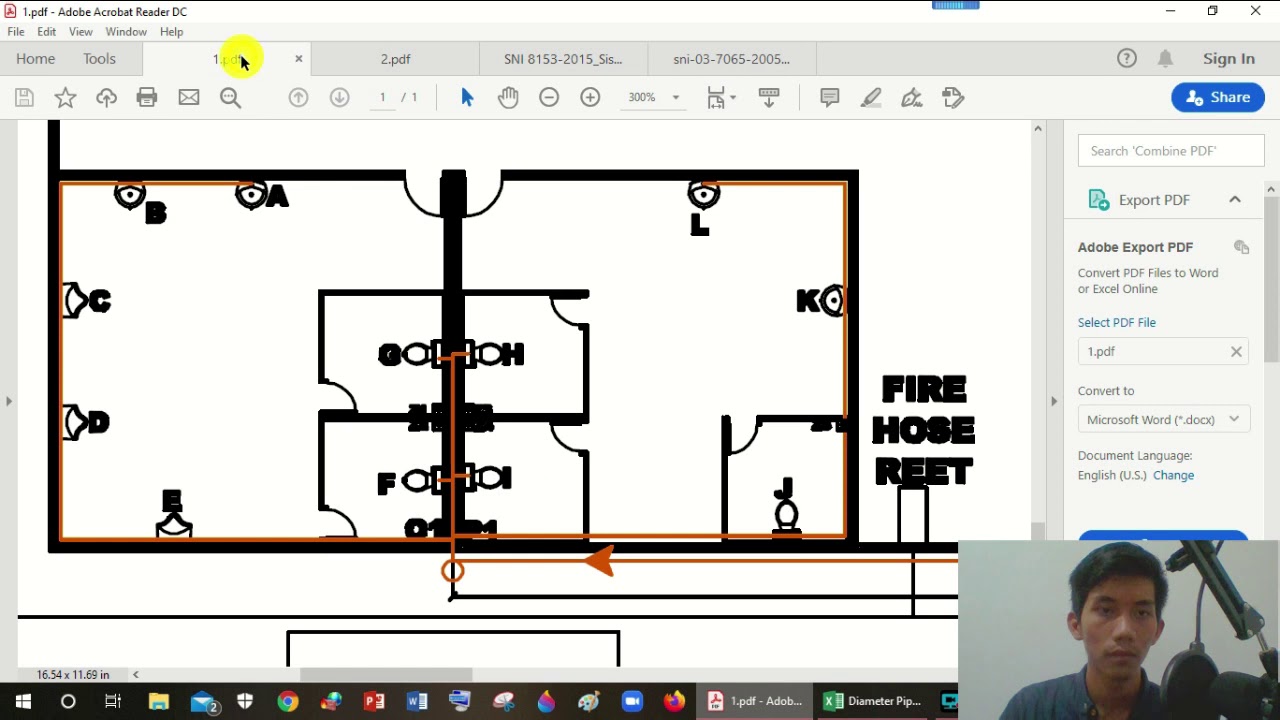Image resolution: width=1280 pixels, height=720 pixels.
Task: Select the Highlight text pen tool
Action: point(871,97)
